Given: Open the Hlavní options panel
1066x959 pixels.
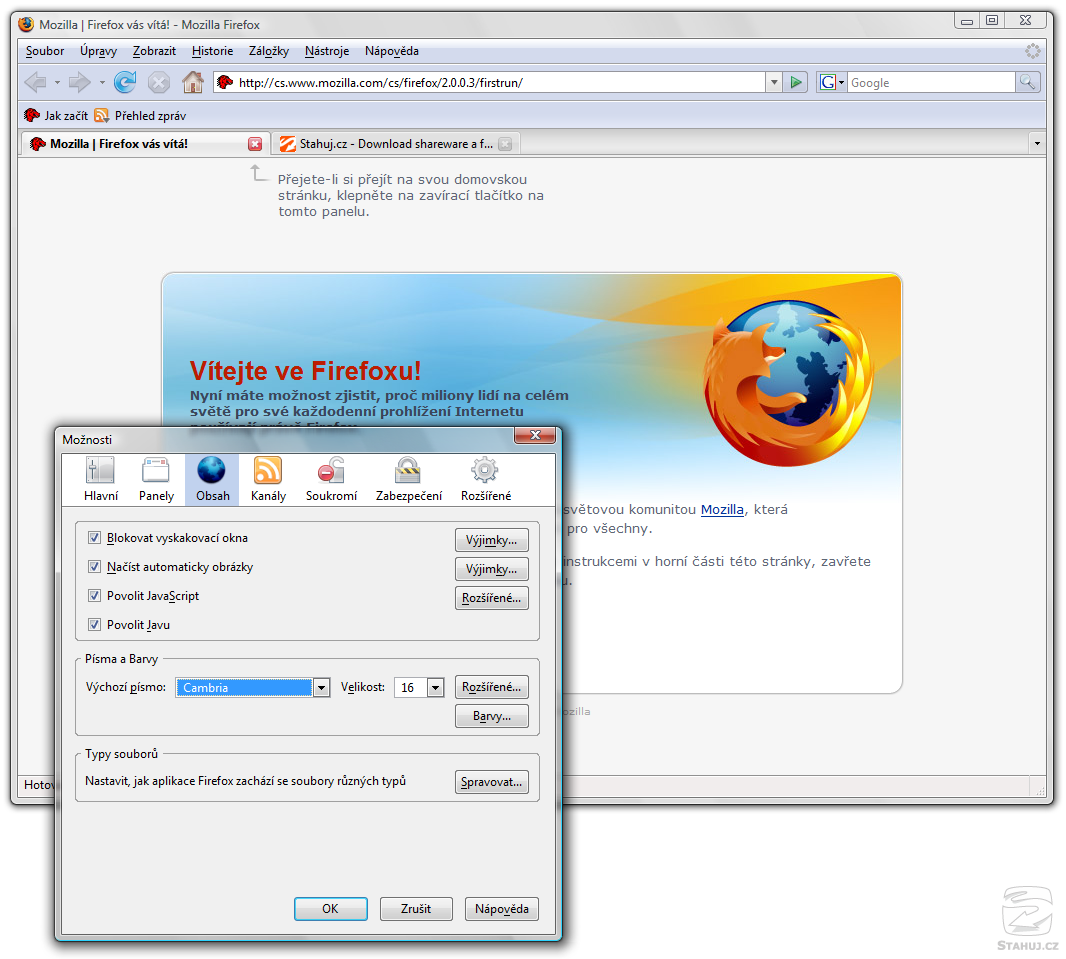Looking at the screenshot, I should 101,480.
